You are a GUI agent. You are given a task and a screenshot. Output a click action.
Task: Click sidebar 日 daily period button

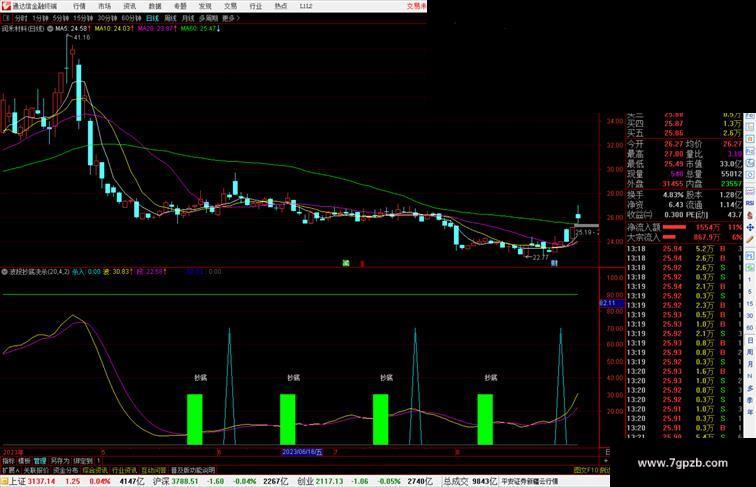[x=750, y=340]
